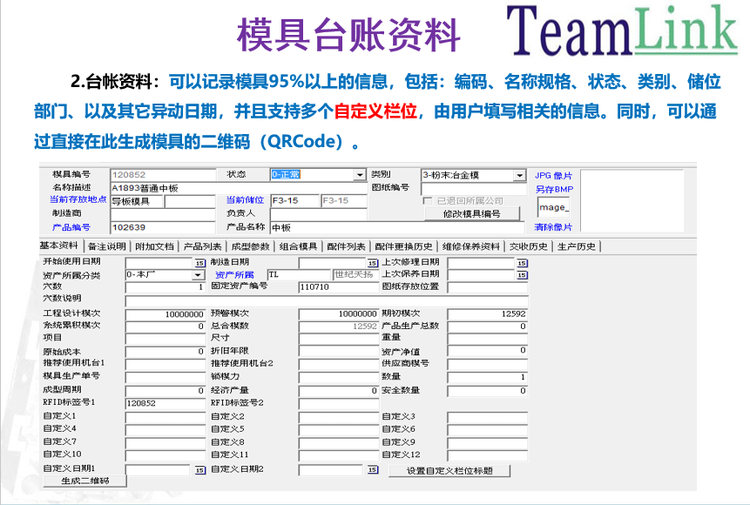Viewport: 750px width, 505px height.
Task: Click the 另存BMP link
Action: [554, 189]
